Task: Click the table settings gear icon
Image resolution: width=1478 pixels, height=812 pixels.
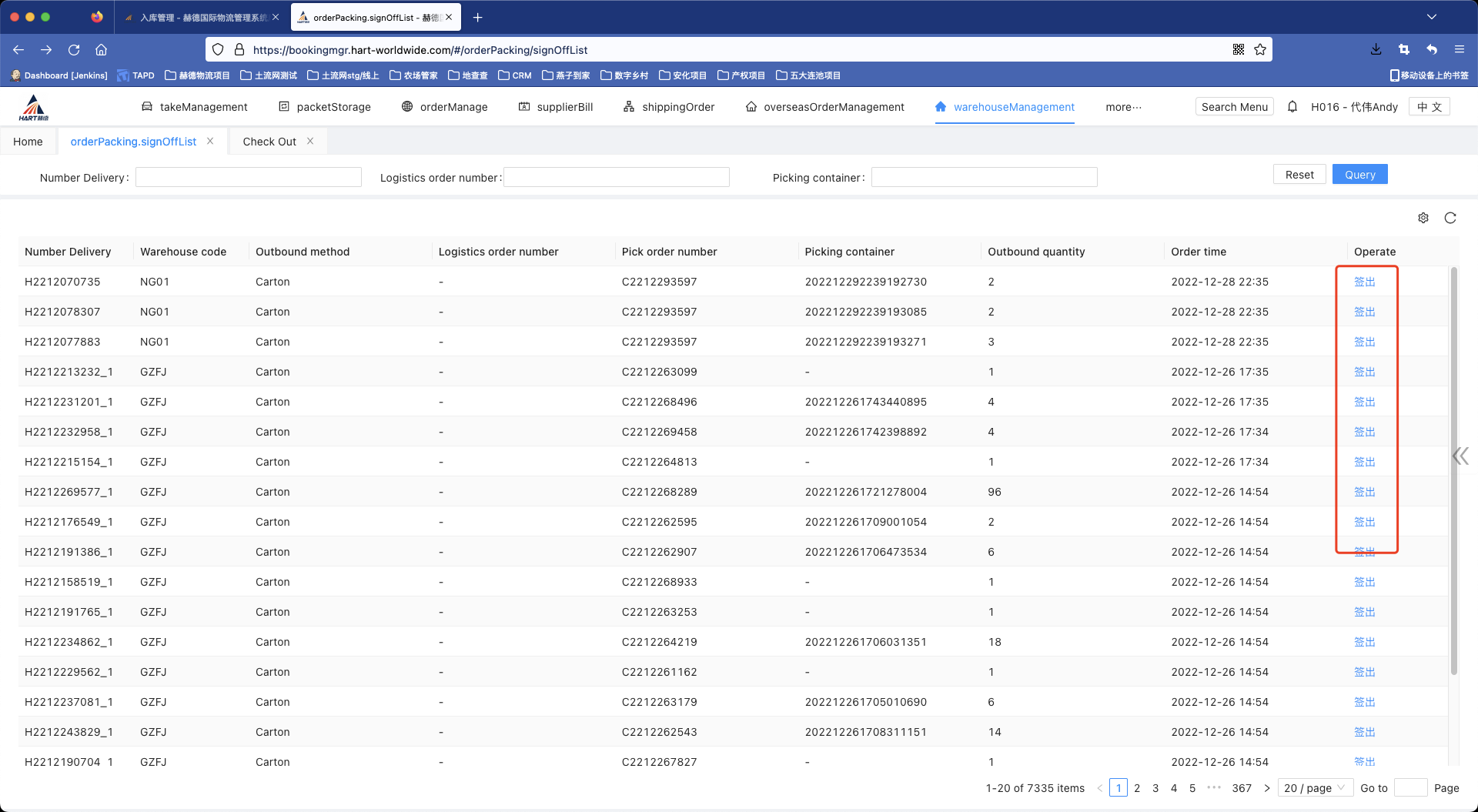Action: (x=1423, y=218)
